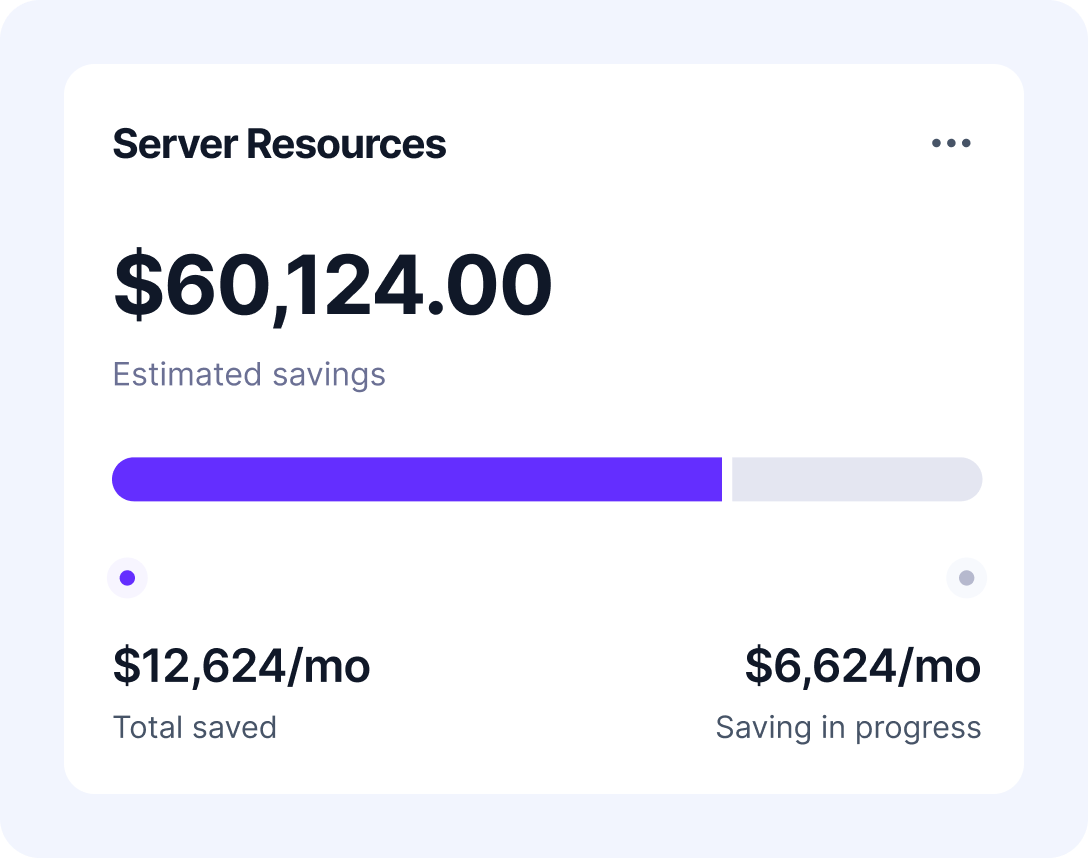Screen dimensions: 1088x858
Task: Select the Total saved label
Action: click(194, 727)
